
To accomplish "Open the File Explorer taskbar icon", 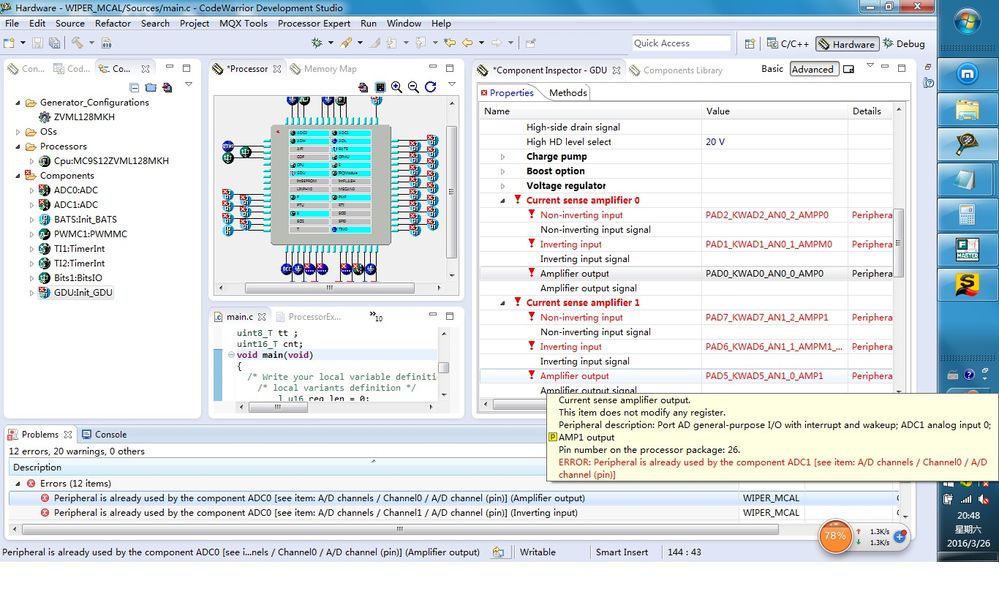I will (x=967, y=110).
